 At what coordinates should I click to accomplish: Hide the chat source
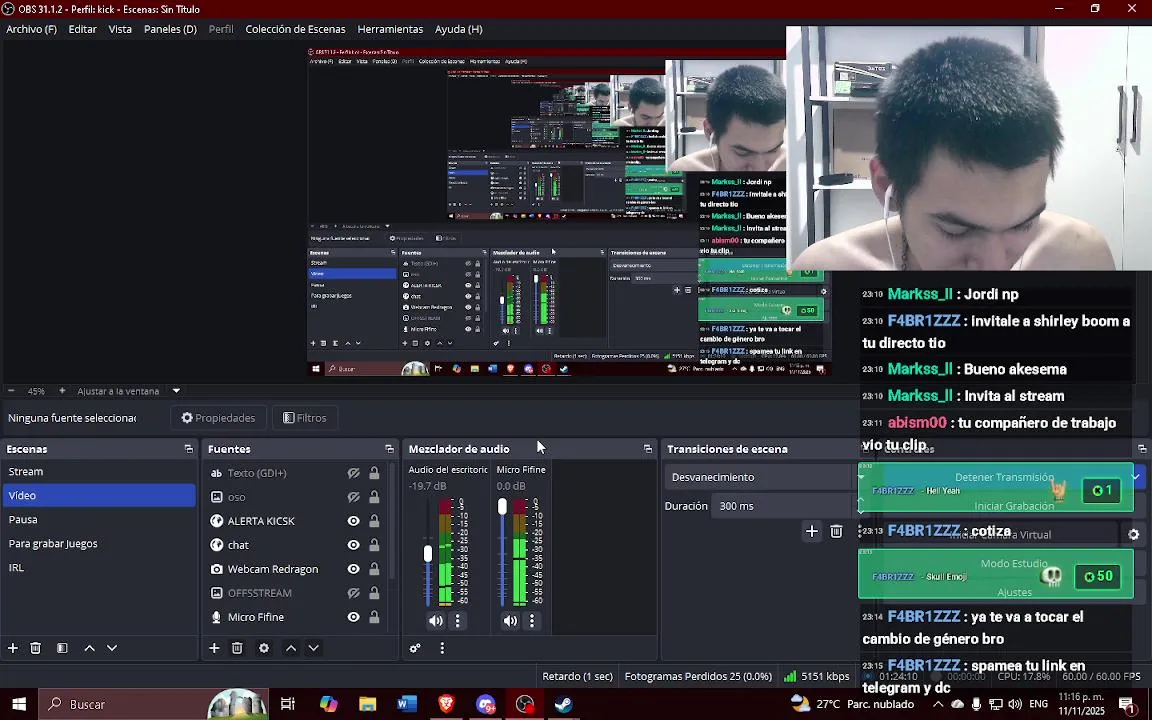click(353, 545)
